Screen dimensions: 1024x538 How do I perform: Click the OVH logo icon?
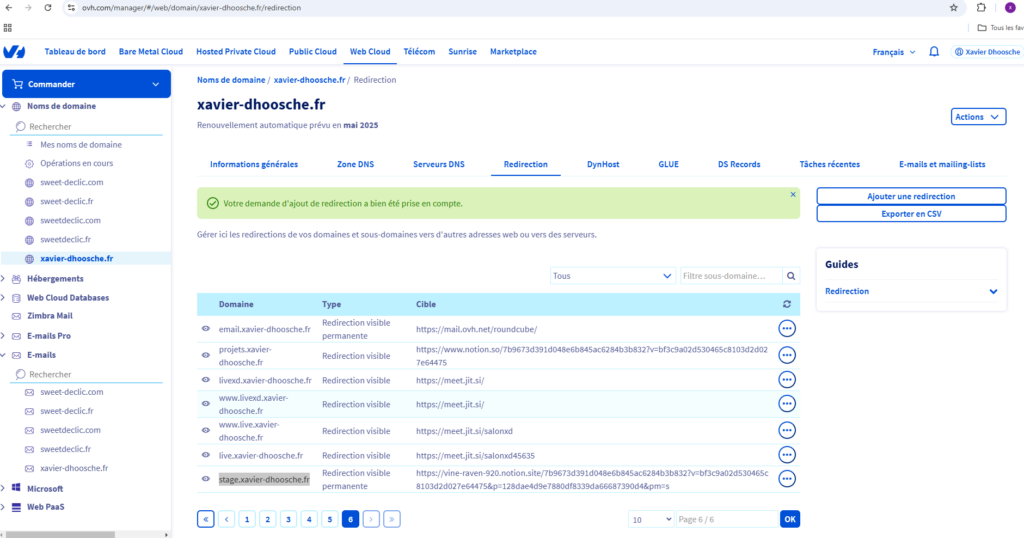click(x=14, y=52)
